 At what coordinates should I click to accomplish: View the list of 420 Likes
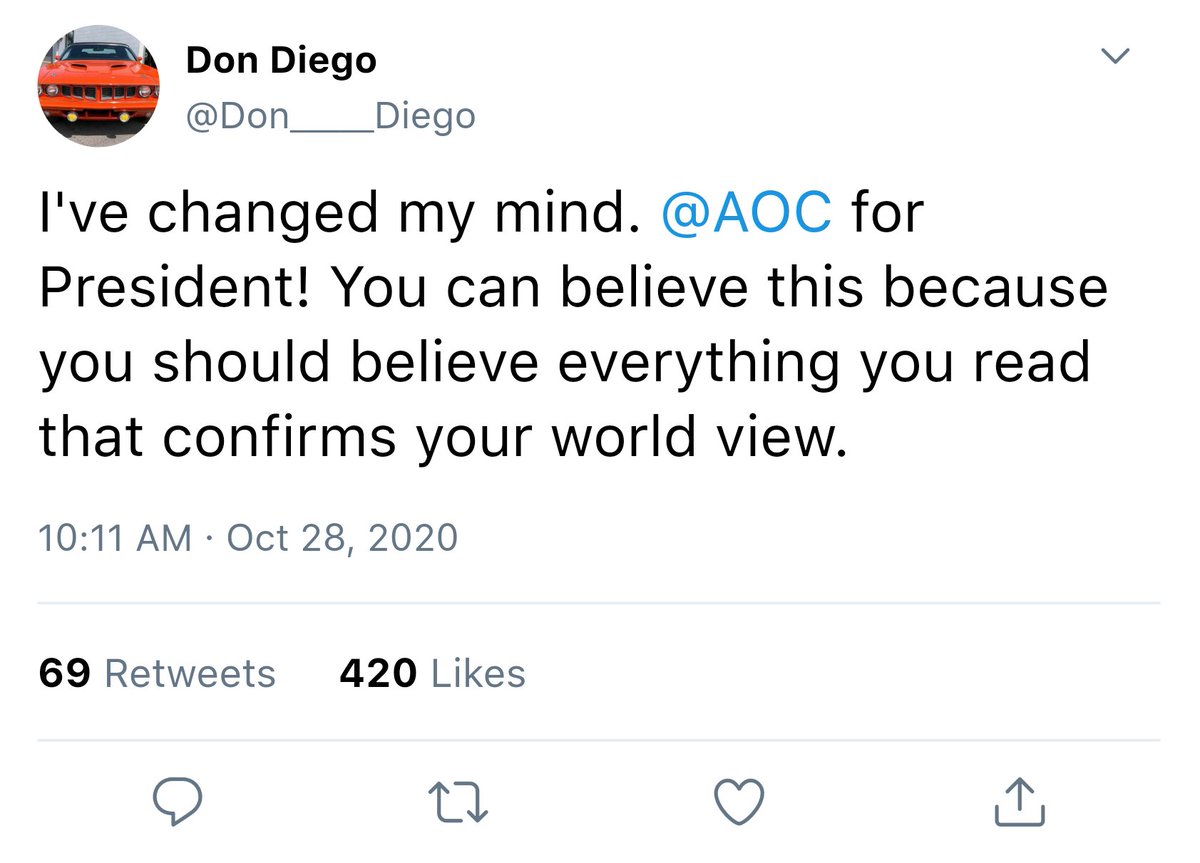[432, 673]
